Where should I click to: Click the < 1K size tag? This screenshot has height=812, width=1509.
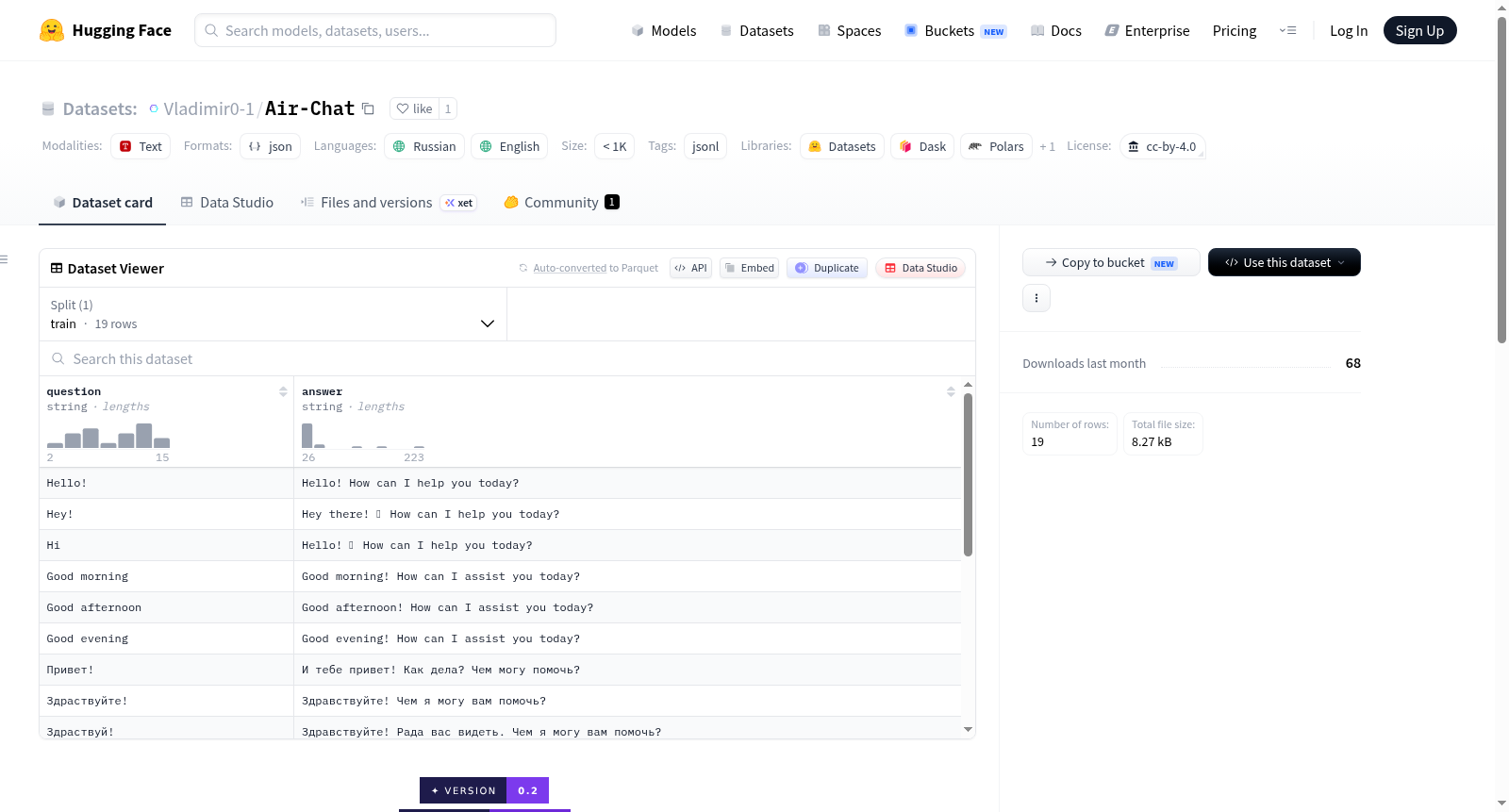point(615,146)
